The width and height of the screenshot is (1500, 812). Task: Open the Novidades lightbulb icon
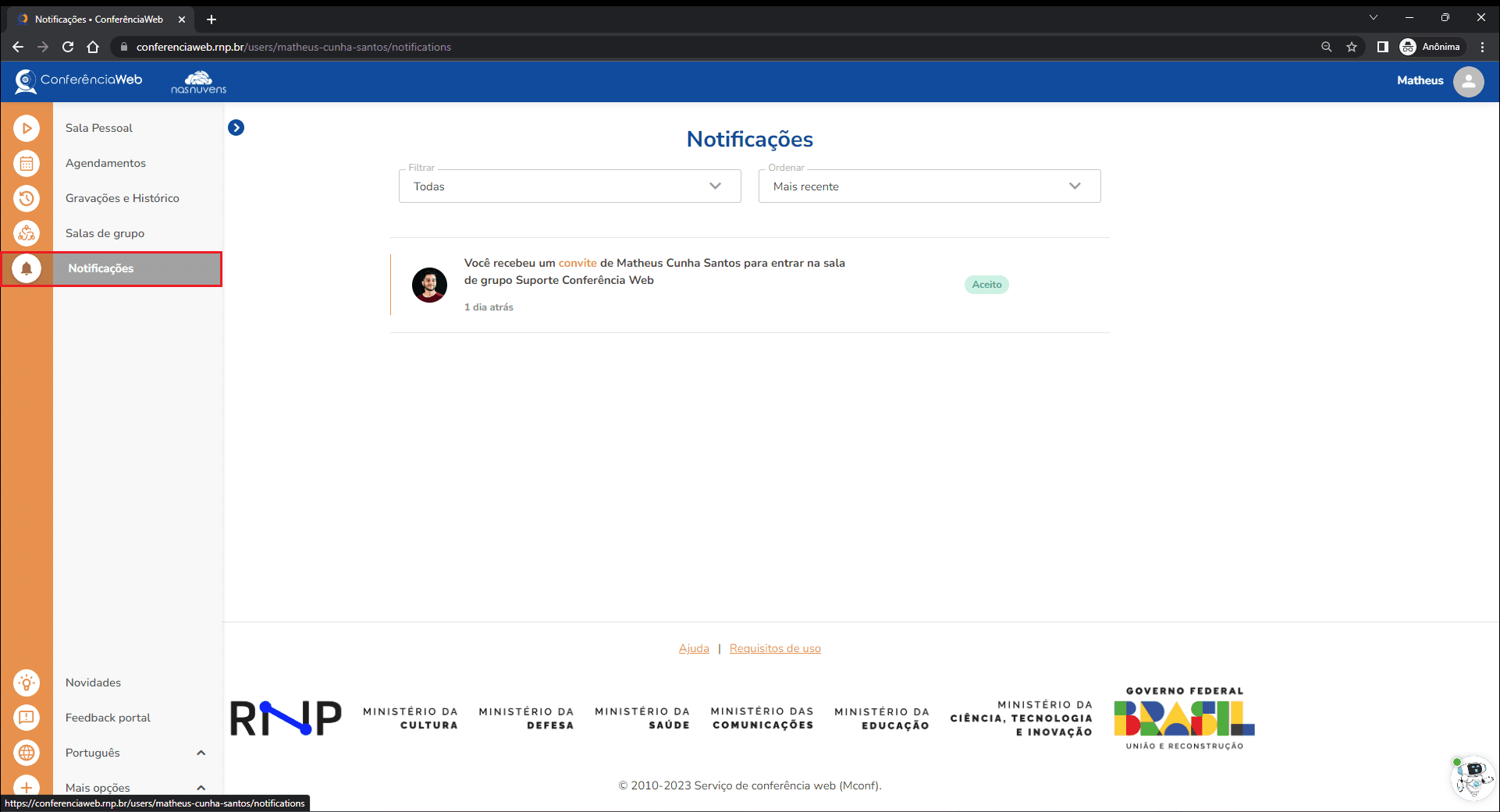point(27,683)
